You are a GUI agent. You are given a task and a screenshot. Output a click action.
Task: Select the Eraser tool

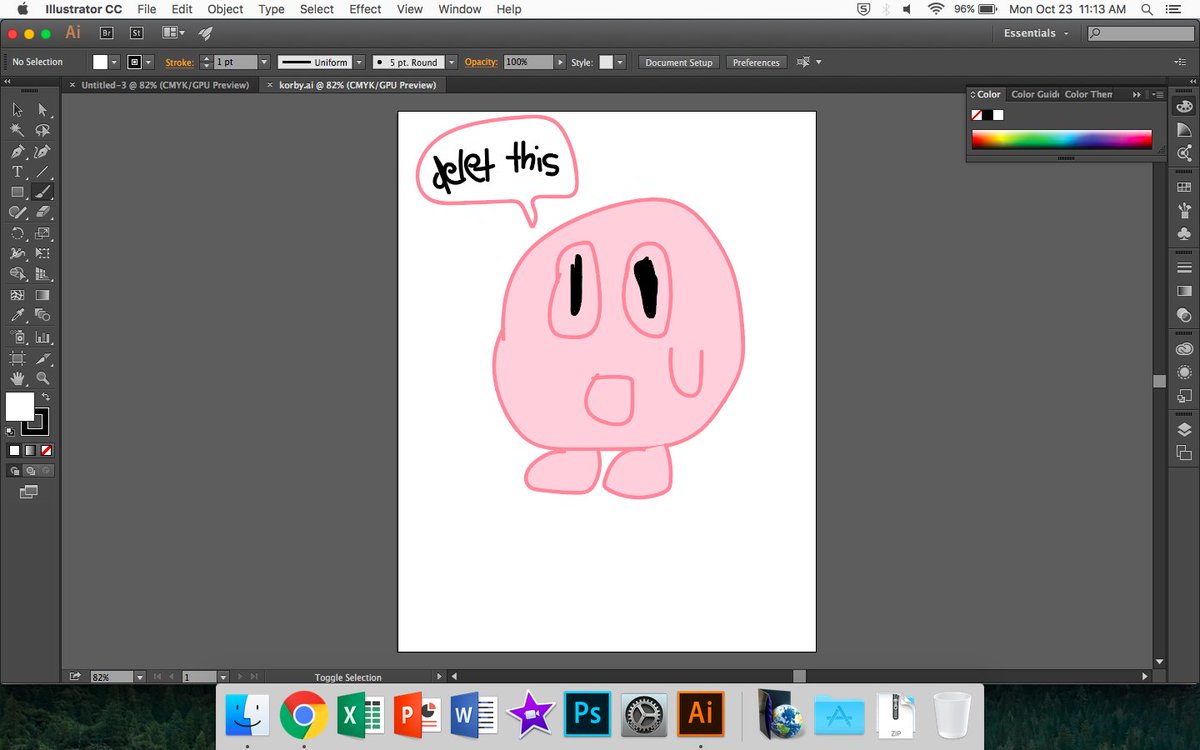tap(43, 212)
